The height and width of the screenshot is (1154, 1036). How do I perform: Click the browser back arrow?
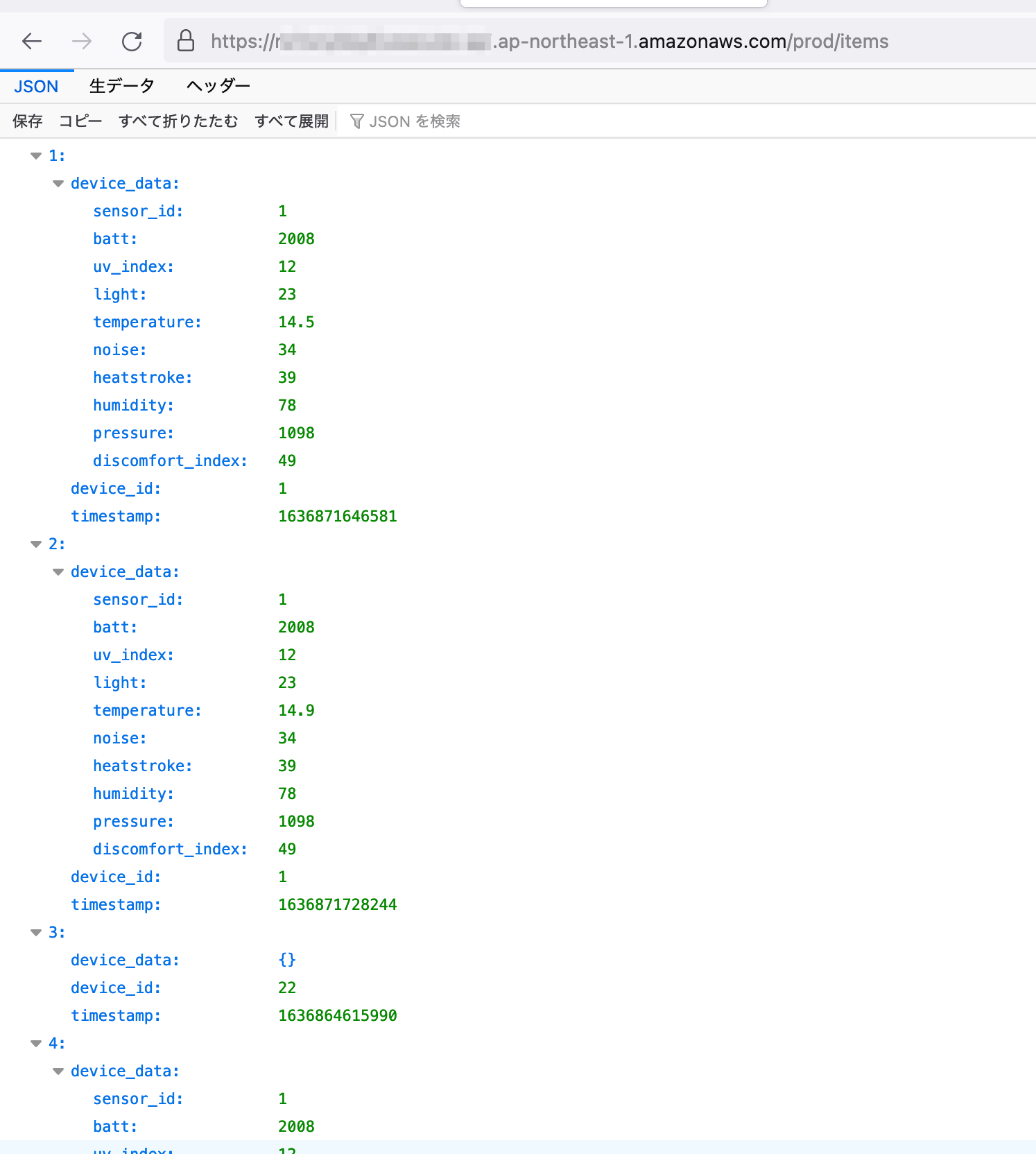tap(32, 42)
